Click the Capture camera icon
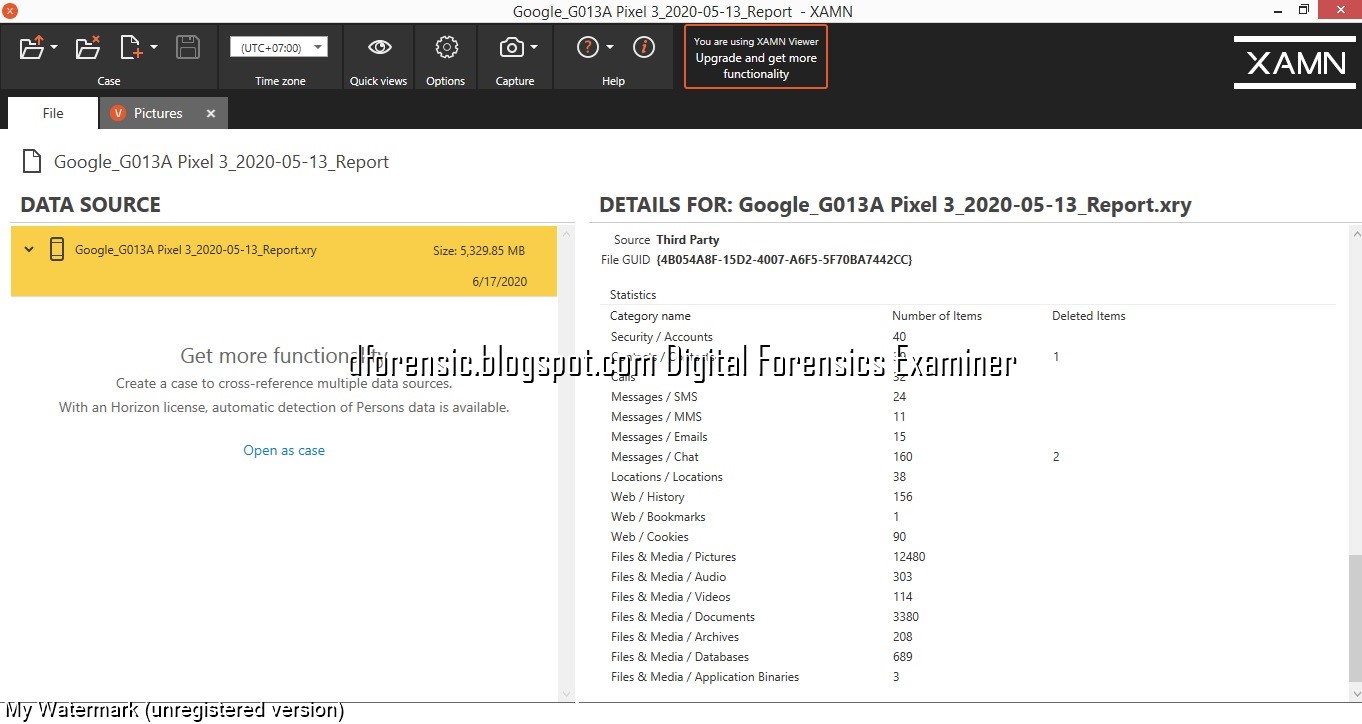1362x724 pixels. point(510,46)
